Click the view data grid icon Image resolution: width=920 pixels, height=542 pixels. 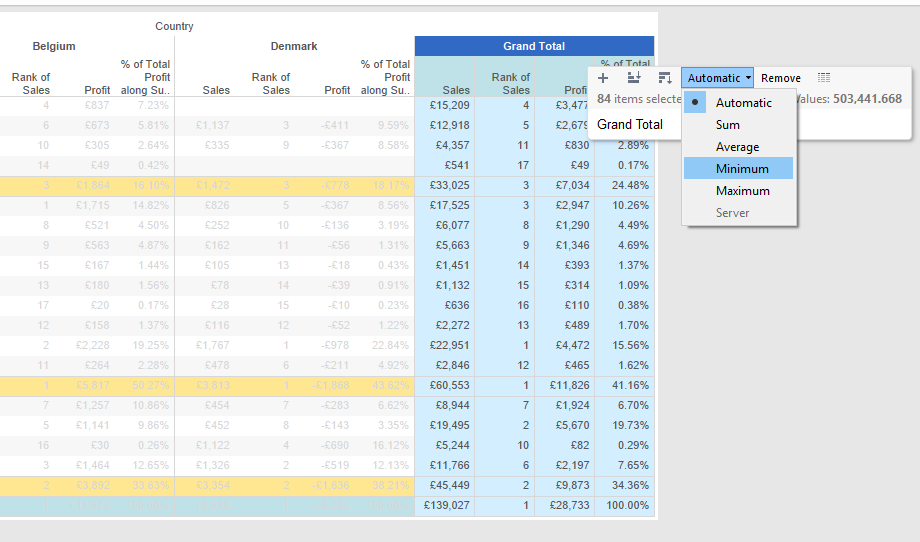click(x=824, y=78)
